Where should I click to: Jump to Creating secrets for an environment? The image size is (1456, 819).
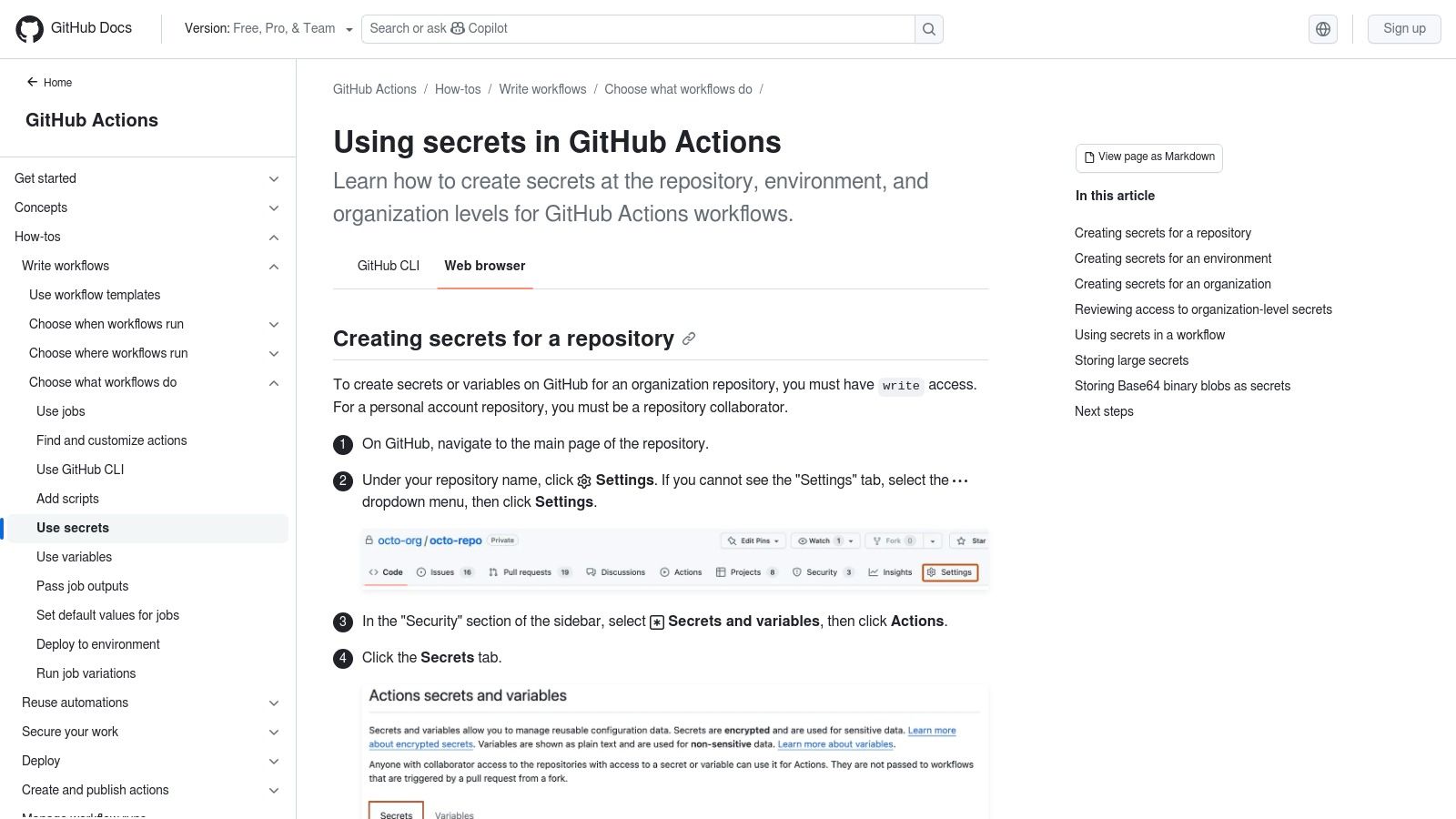[x=1173, y=258]
